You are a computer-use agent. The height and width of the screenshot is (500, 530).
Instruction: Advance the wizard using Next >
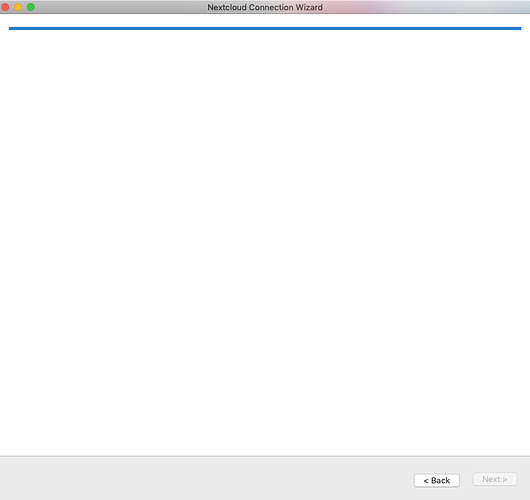(x=495, y=479)
